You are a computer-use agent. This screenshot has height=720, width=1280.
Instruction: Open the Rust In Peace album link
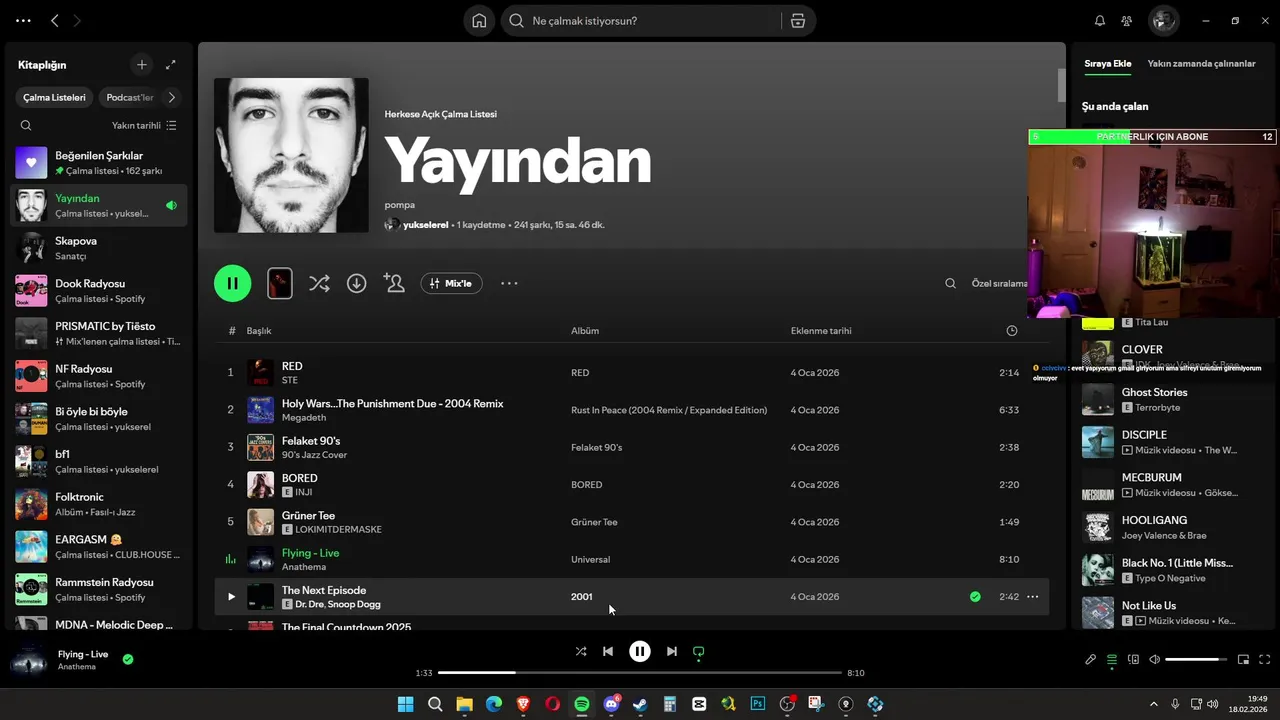pos(669,410)
